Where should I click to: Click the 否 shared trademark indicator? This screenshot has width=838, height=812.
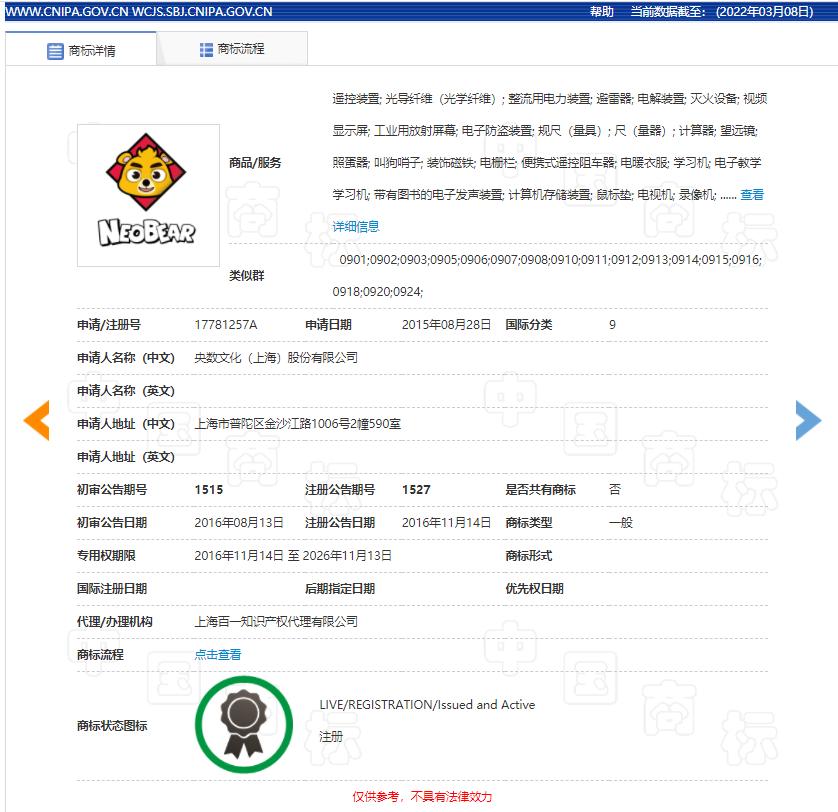pos(615,490)
